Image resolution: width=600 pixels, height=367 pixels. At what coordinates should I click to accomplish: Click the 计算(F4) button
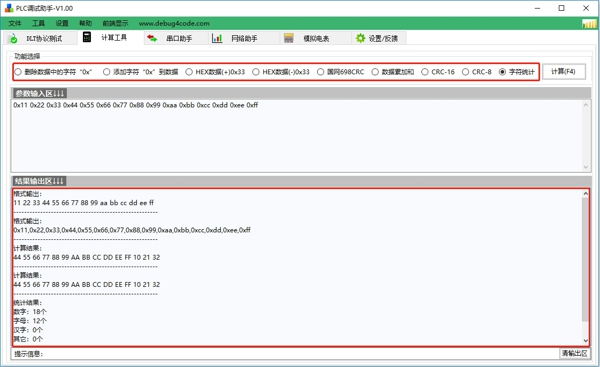563,72
